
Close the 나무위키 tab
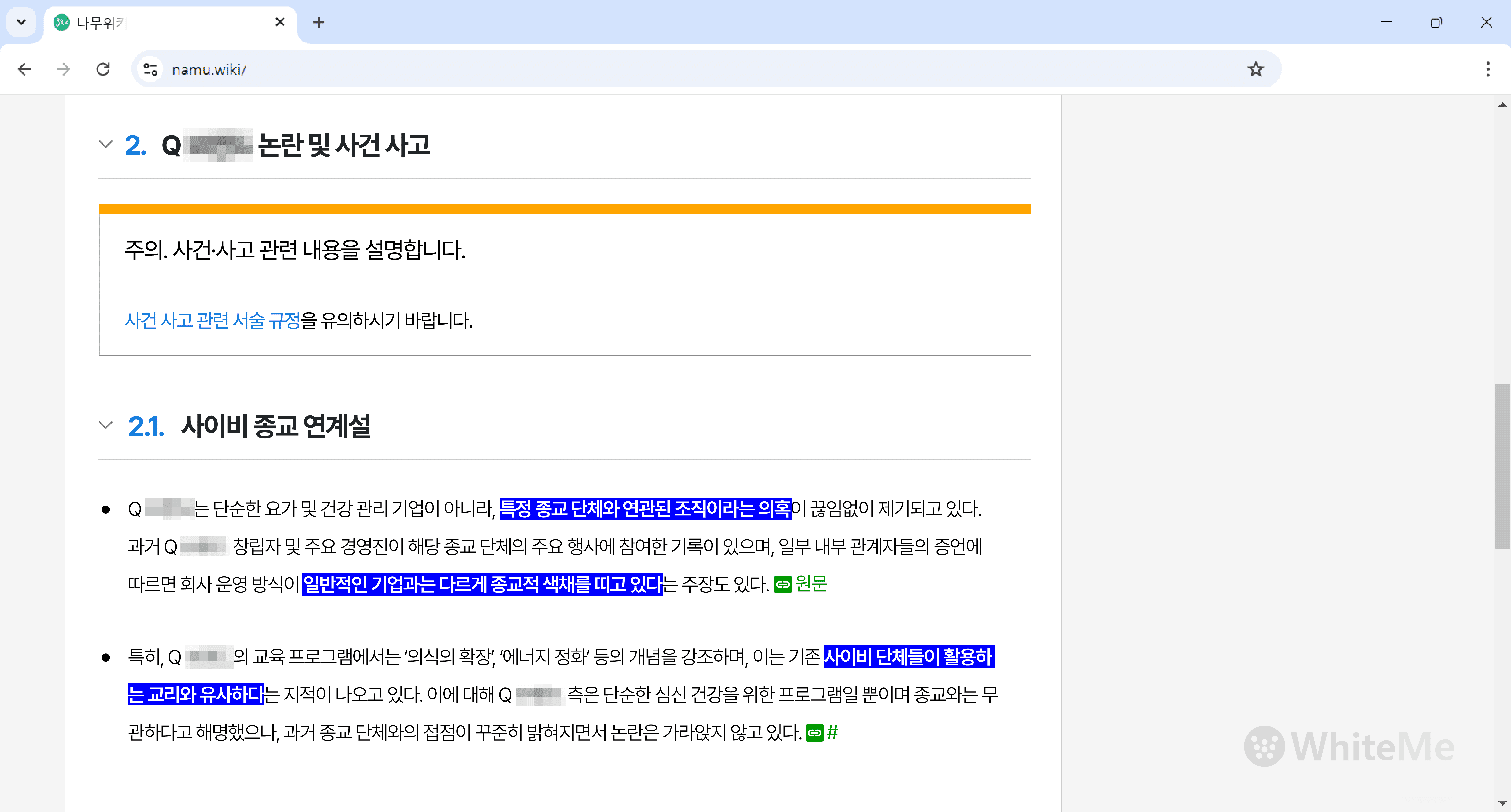[x=280, y=22]
